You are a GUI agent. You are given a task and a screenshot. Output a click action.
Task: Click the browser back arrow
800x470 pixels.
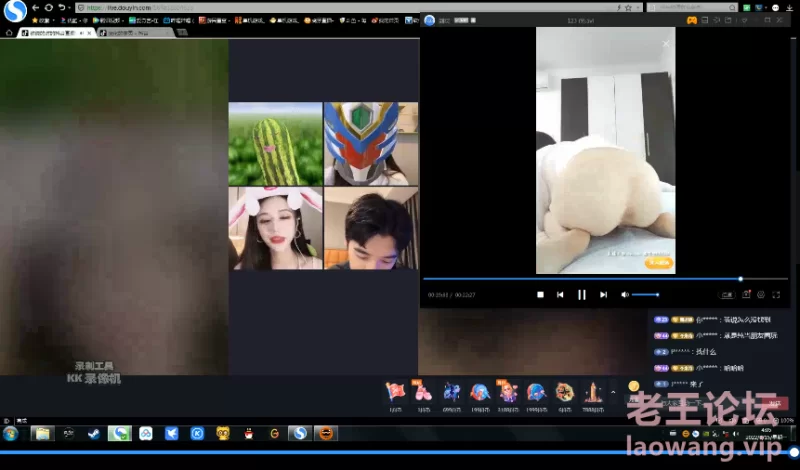point(35,8)
